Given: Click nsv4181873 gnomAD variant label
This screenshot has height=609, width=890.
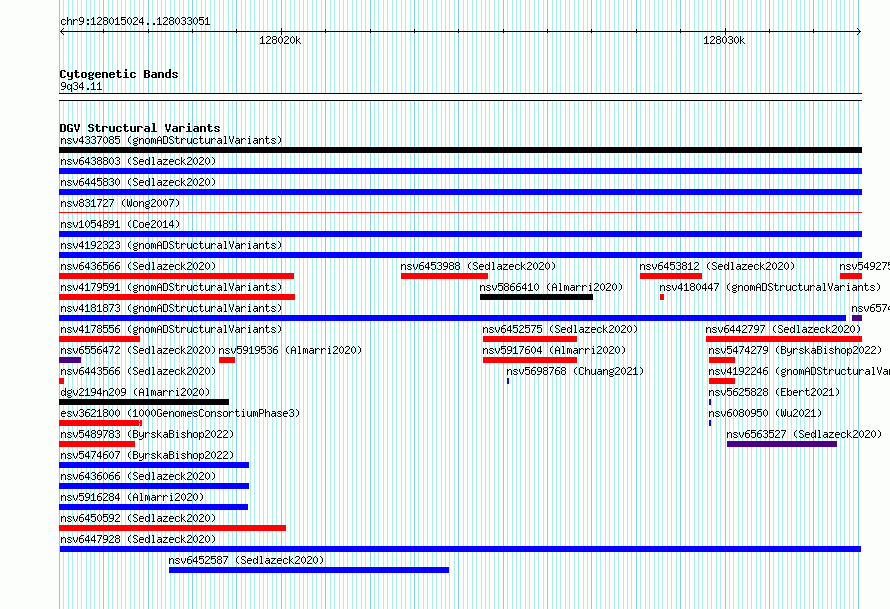Looking at the screenshot, I should pos(171,308).
